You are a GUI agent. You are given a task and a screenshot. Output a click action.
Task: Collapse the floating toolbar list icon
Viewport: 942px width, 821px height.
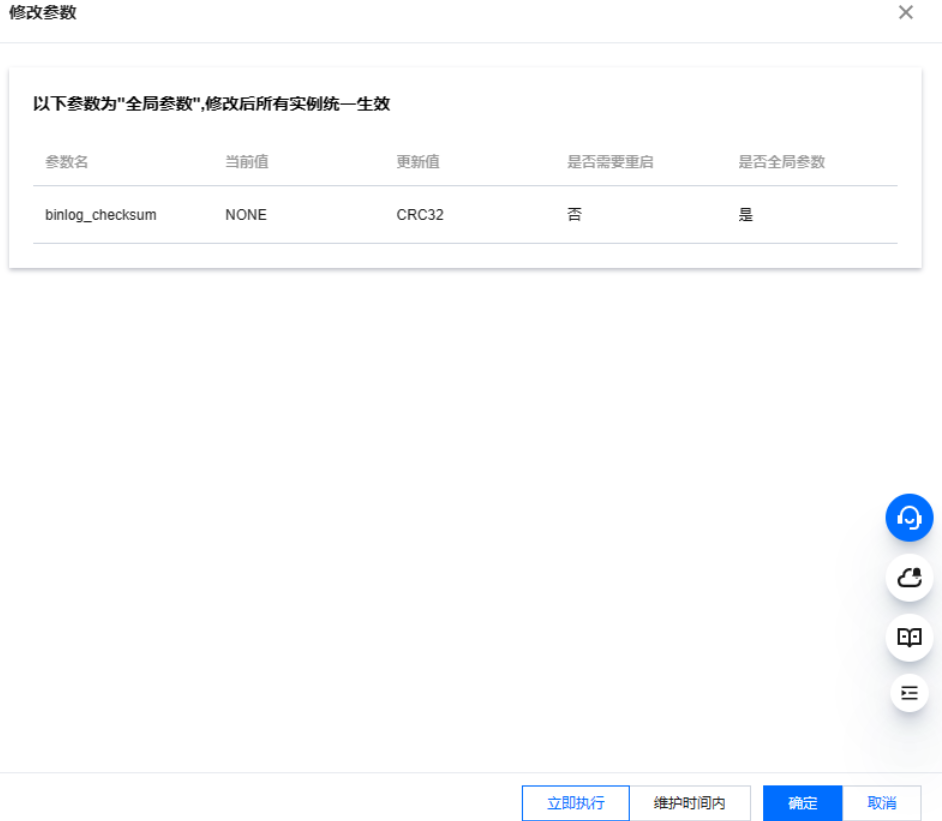pos(909,693)
